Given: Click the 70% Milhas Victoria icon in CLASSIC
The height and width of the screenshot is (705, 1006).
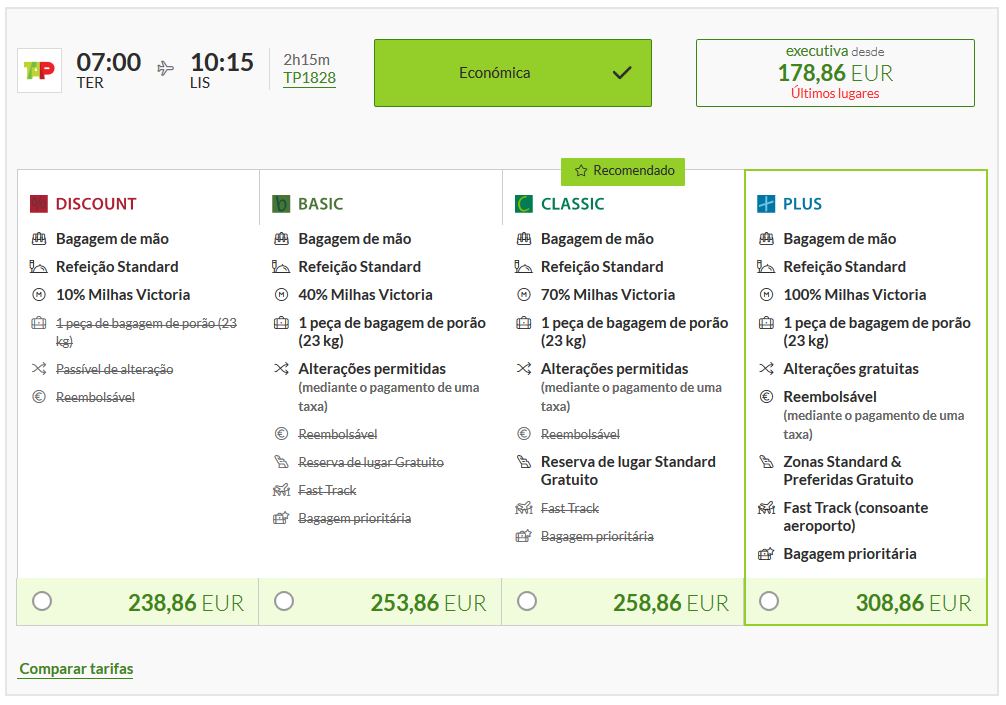Looking at the screenshot, I should tap(524, 295).
